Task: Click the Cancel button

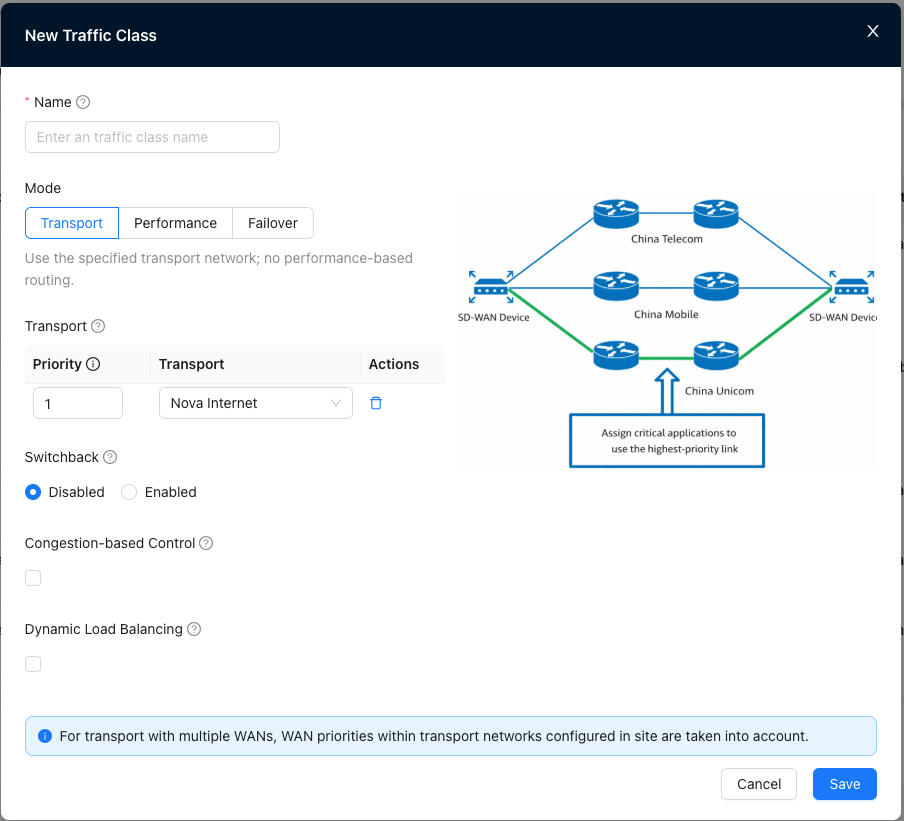Action: pos(759,784)
